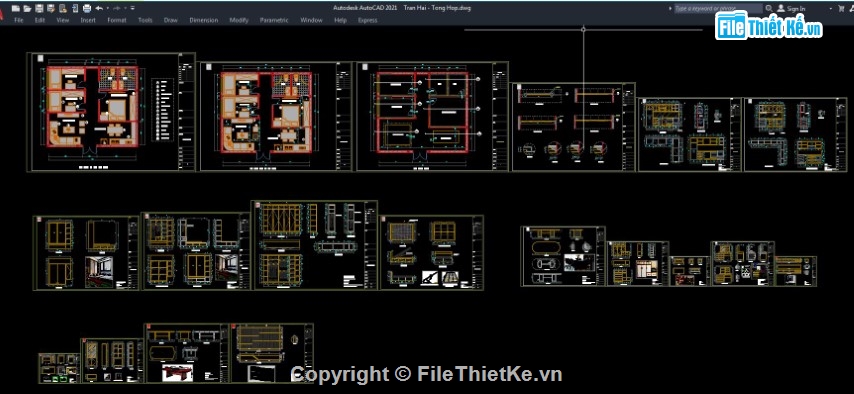854x394 pixels.
Task: Expand Customize Quick Access Toolbar dropdown
Action: (x=133, y=8)
